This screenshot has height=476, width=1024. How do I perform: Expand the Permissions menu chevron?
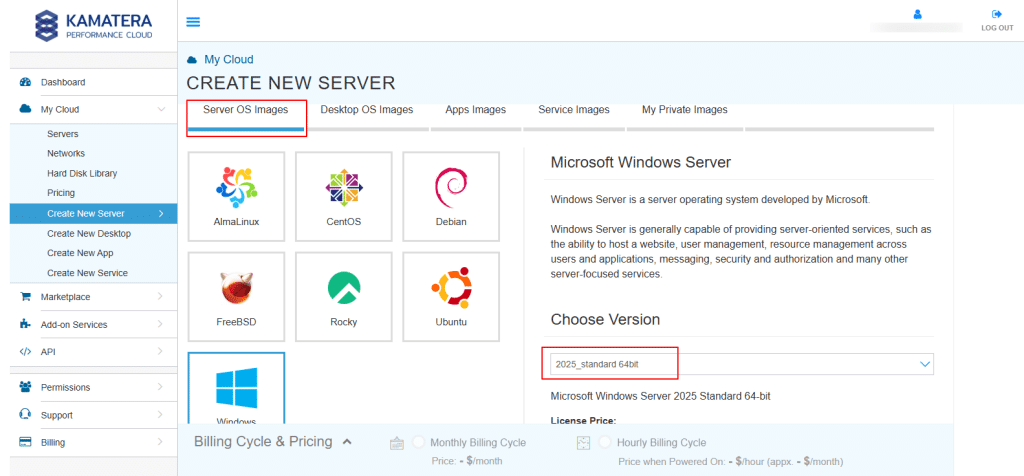(161, 387)
